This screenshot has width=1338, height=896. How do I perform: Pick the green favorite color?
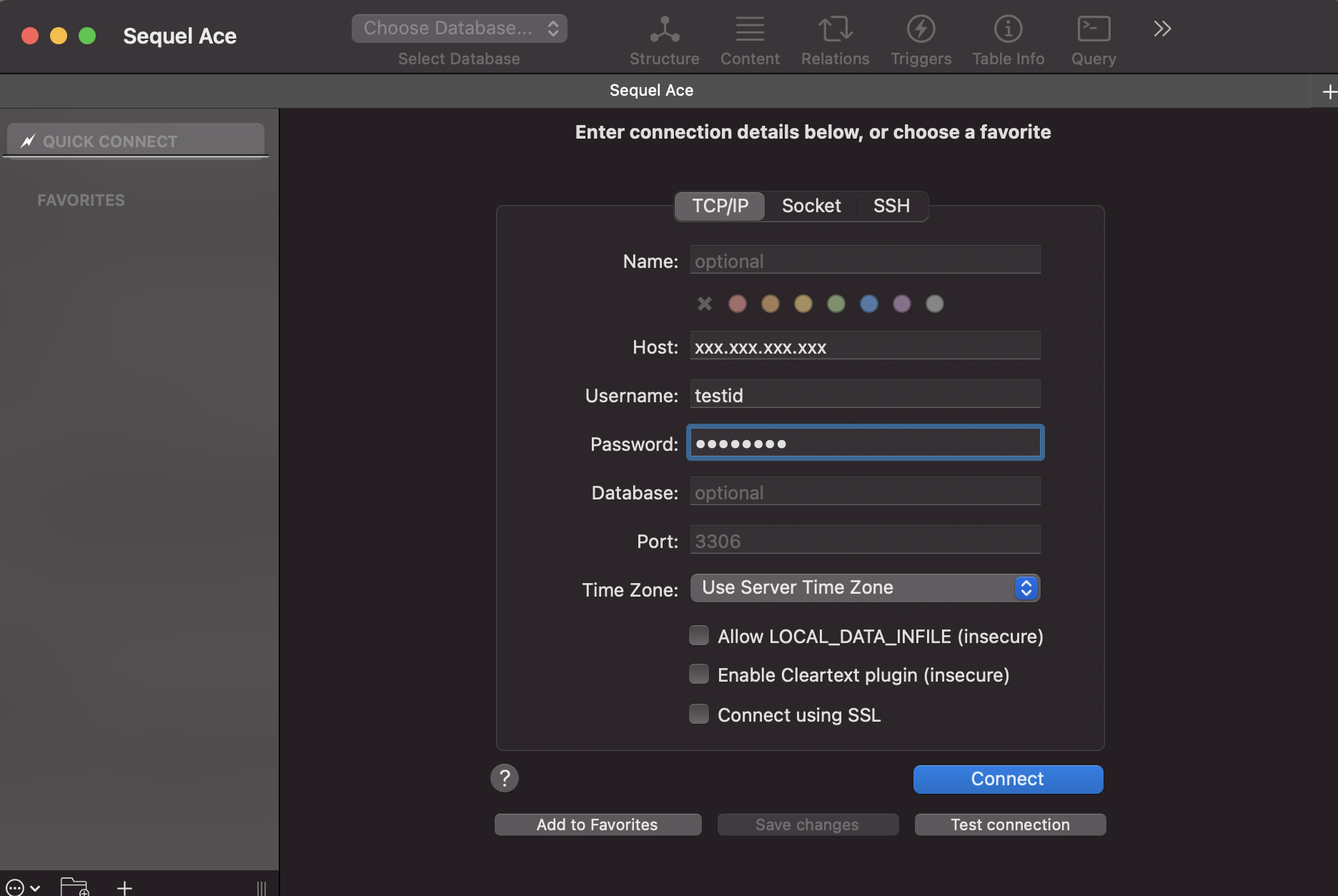click(x=836, y=304)
